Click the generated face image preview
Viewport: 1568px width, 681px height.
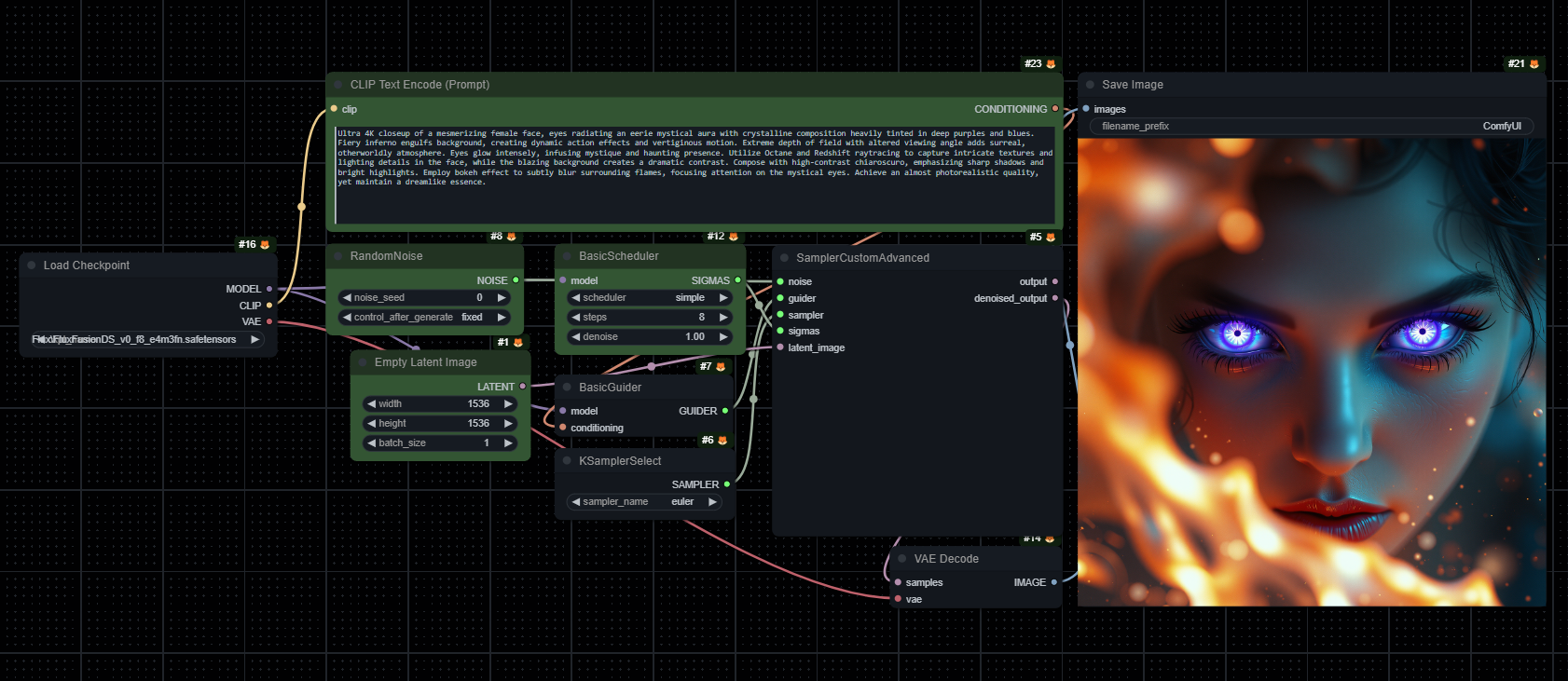1311,373
